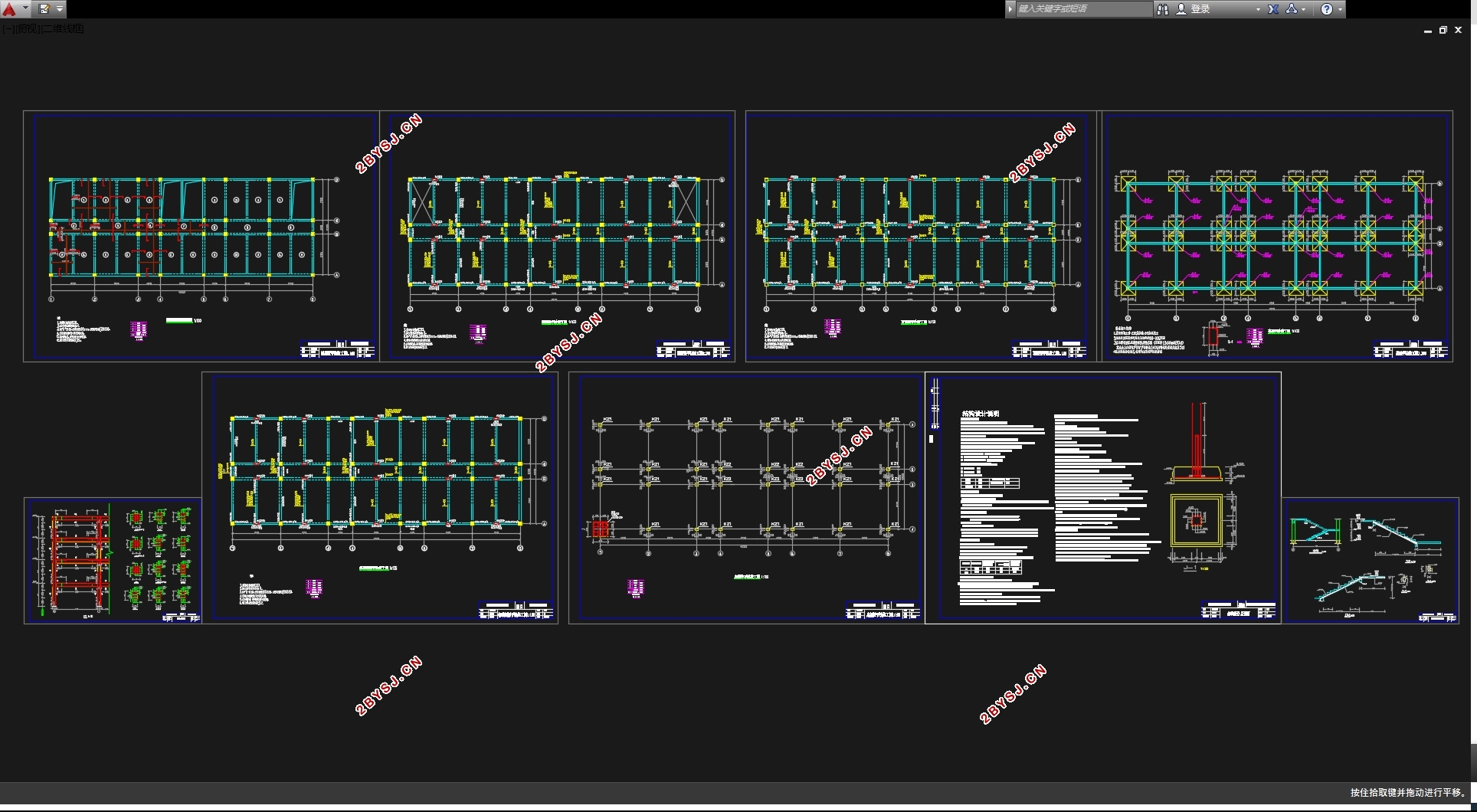Click the Stay Connected triangle icon

click(x=1292, y=9)
